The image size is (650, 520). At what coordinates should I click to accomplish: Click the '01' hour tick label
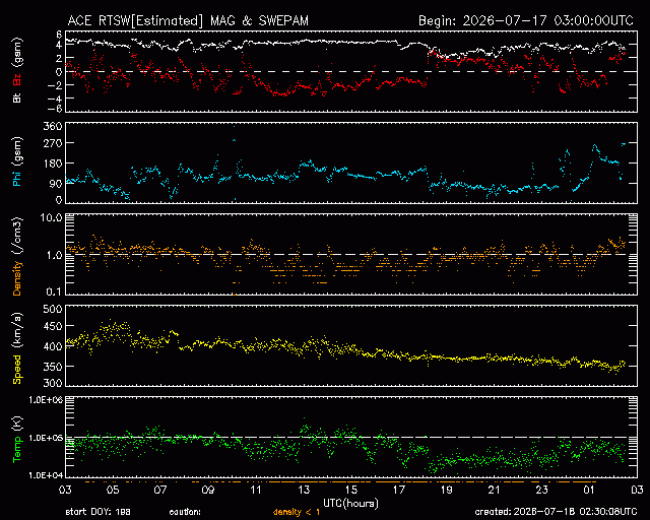click(589, 490)
